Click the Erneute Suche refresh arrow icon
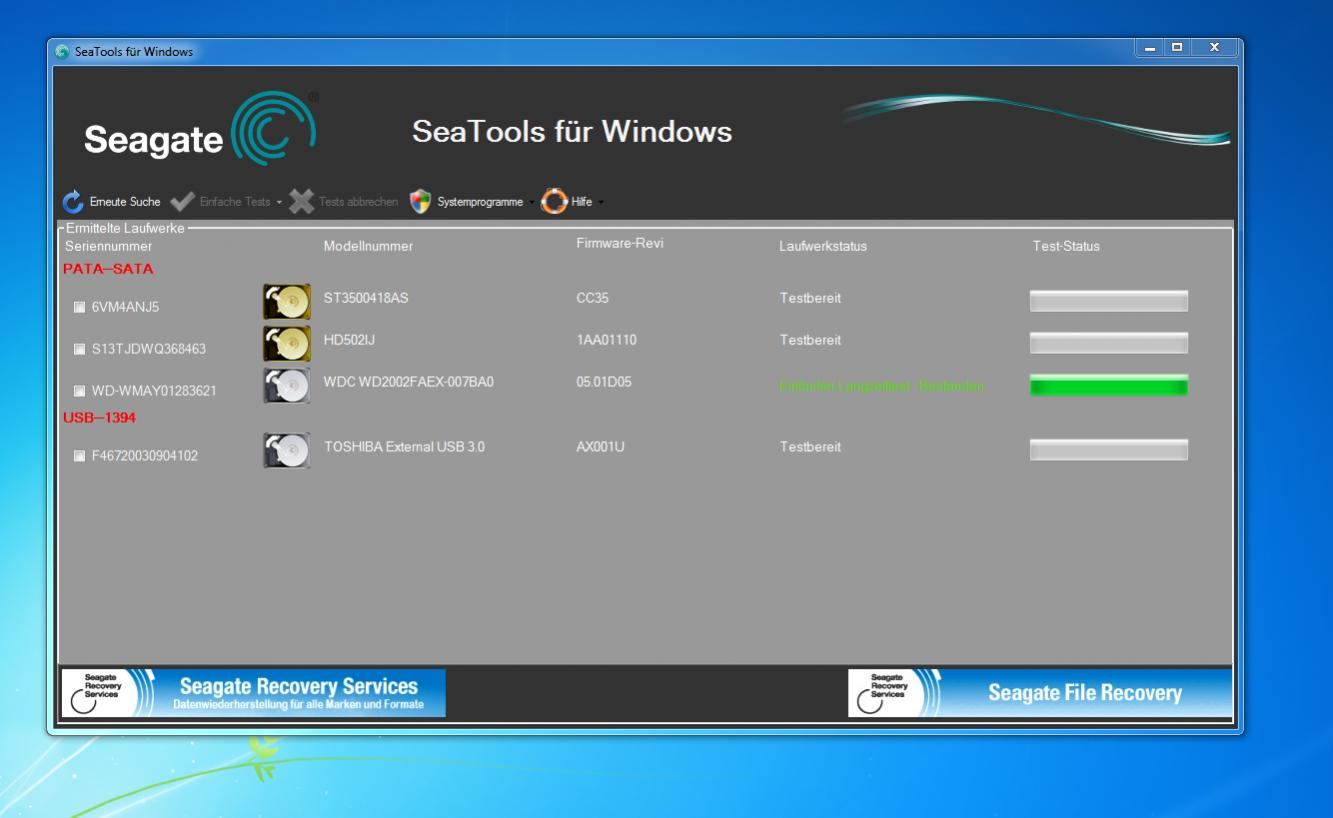 click(73, 201)
